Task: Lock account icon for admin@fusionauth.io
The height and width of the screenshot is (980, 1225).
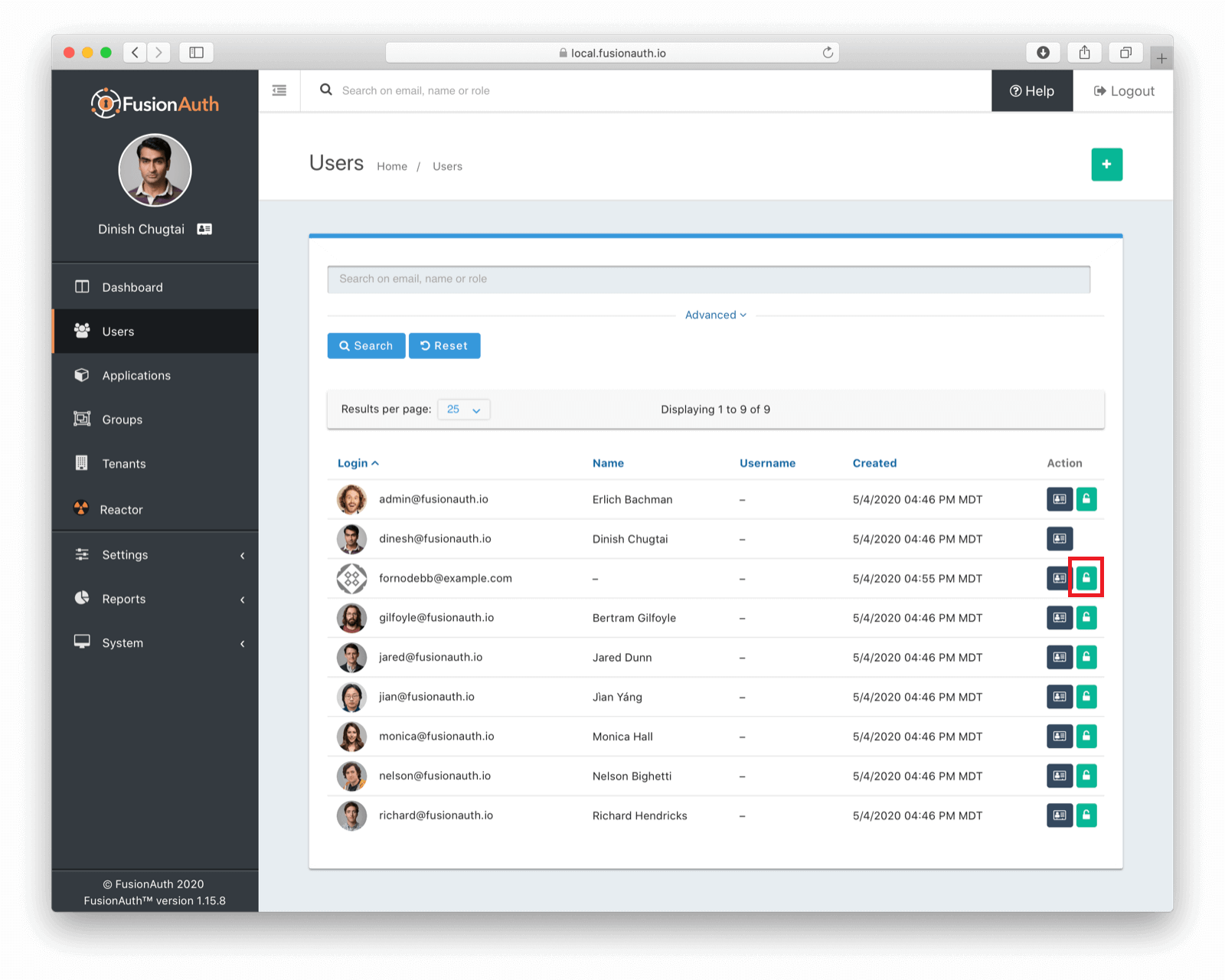Action: tap(1086, 499)
